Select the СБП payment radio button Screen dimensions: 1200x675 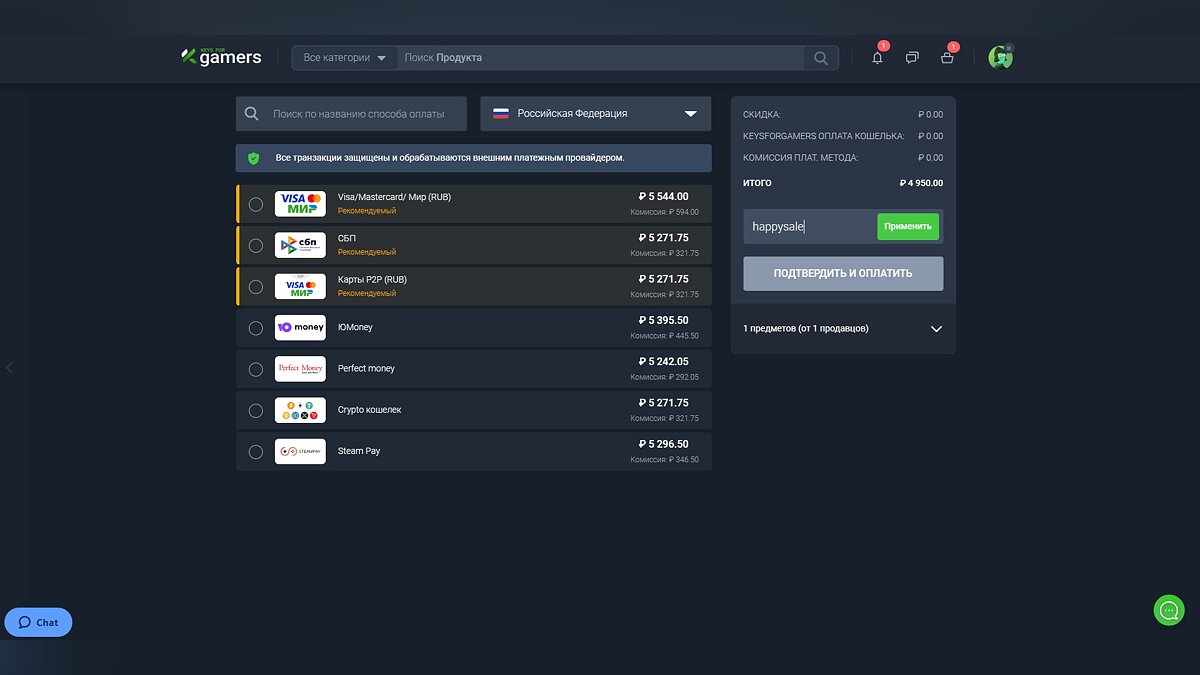[x=256, y=245]
